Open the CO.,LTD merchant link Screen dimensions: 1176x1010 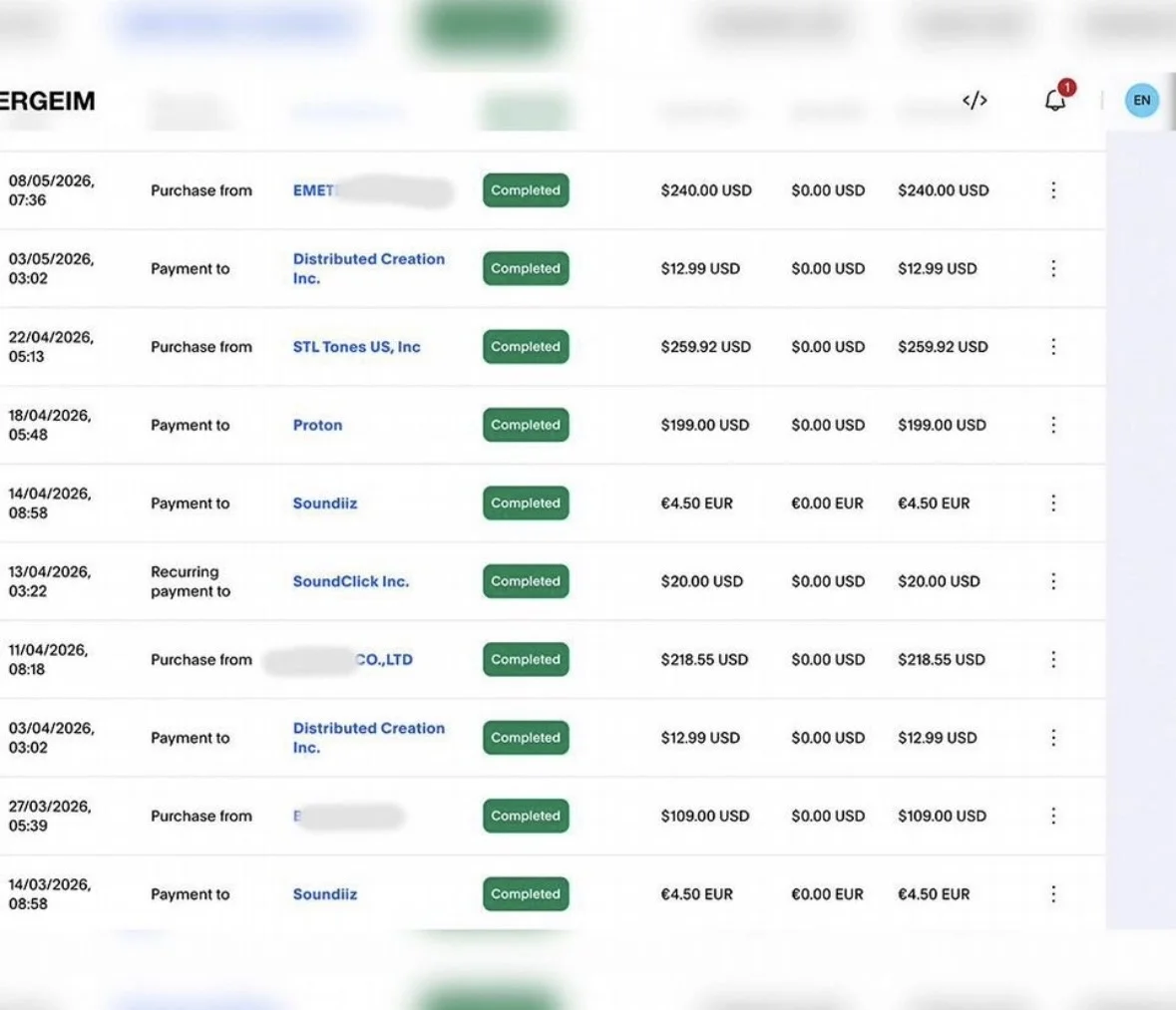click(x=384, y=660)
